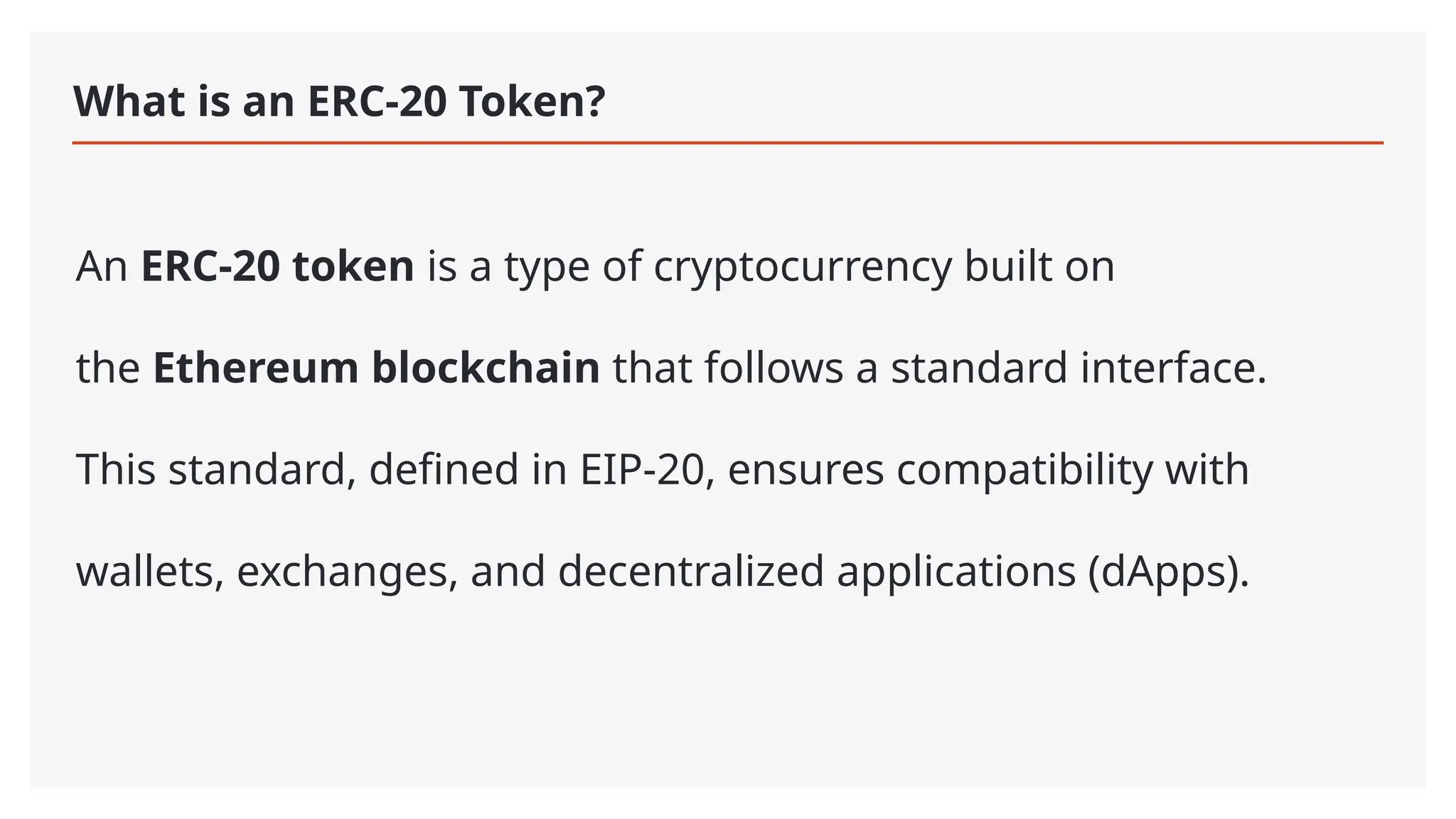The image size is (1456, 819).
Task: Click the word 'An' starting the paragraph
Action: point(102,267)
